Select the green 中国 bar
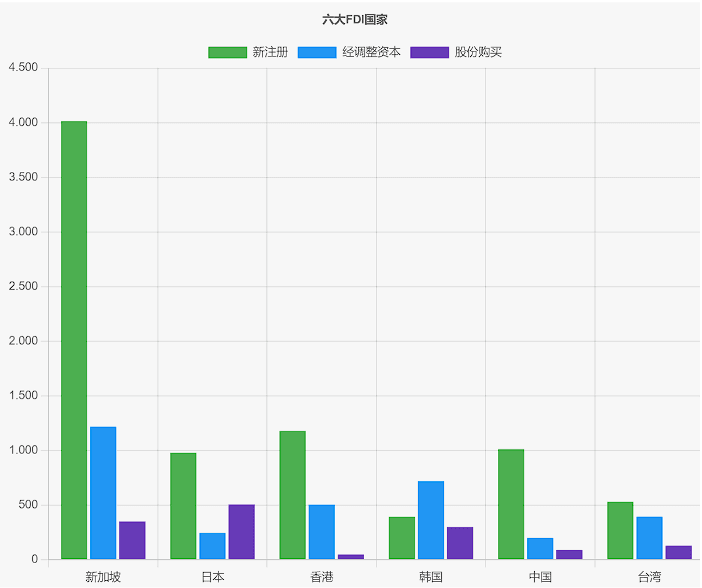The width and height of the screenshot is (702, 588). coord(511,504)
